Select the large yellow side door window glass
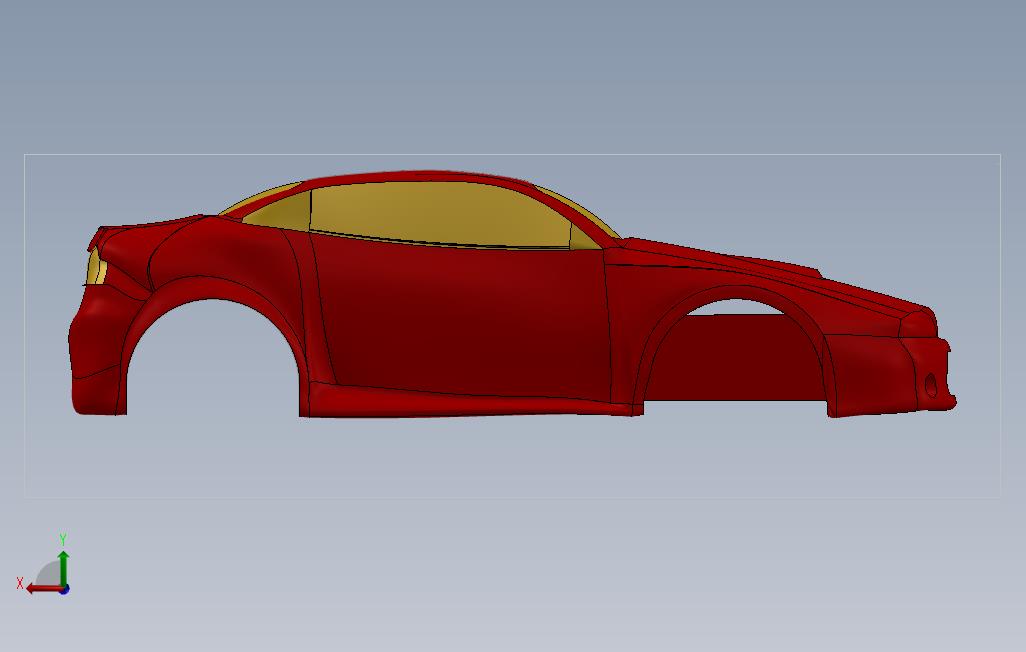 (x=438, y=213)
